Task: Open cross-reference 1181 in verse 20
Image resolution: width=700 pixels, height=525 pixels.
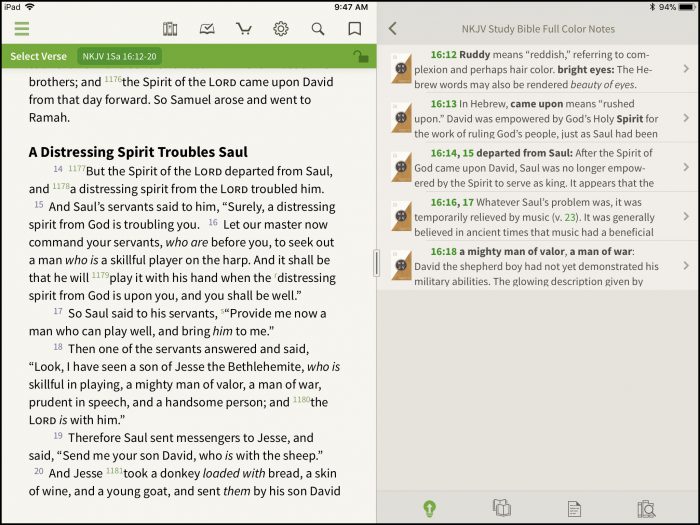Action: click(x=114, y=471)
